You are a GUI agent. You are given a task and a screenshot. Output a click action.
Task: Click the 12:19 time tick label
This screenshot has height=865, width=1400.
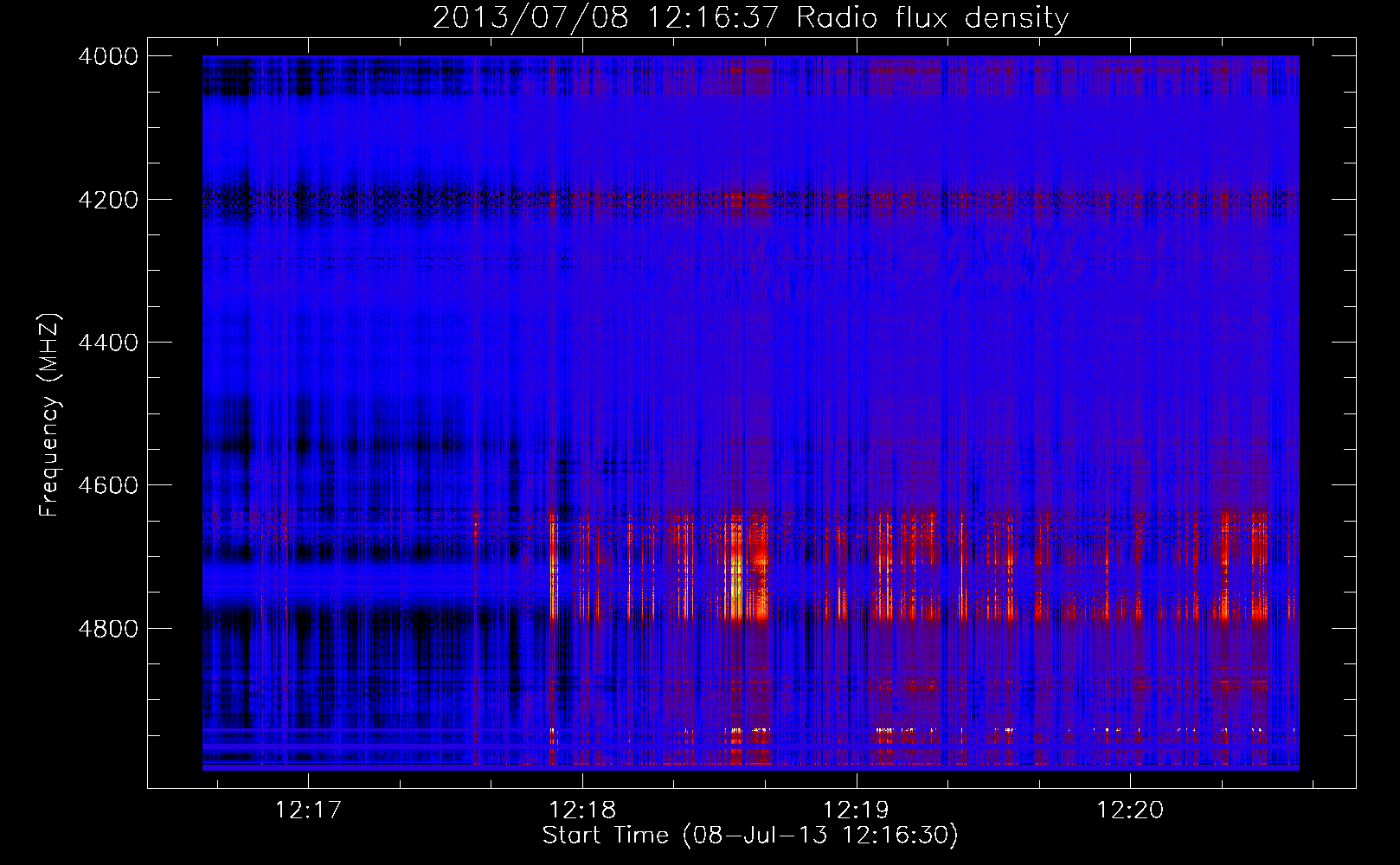[x=857, y=811]
